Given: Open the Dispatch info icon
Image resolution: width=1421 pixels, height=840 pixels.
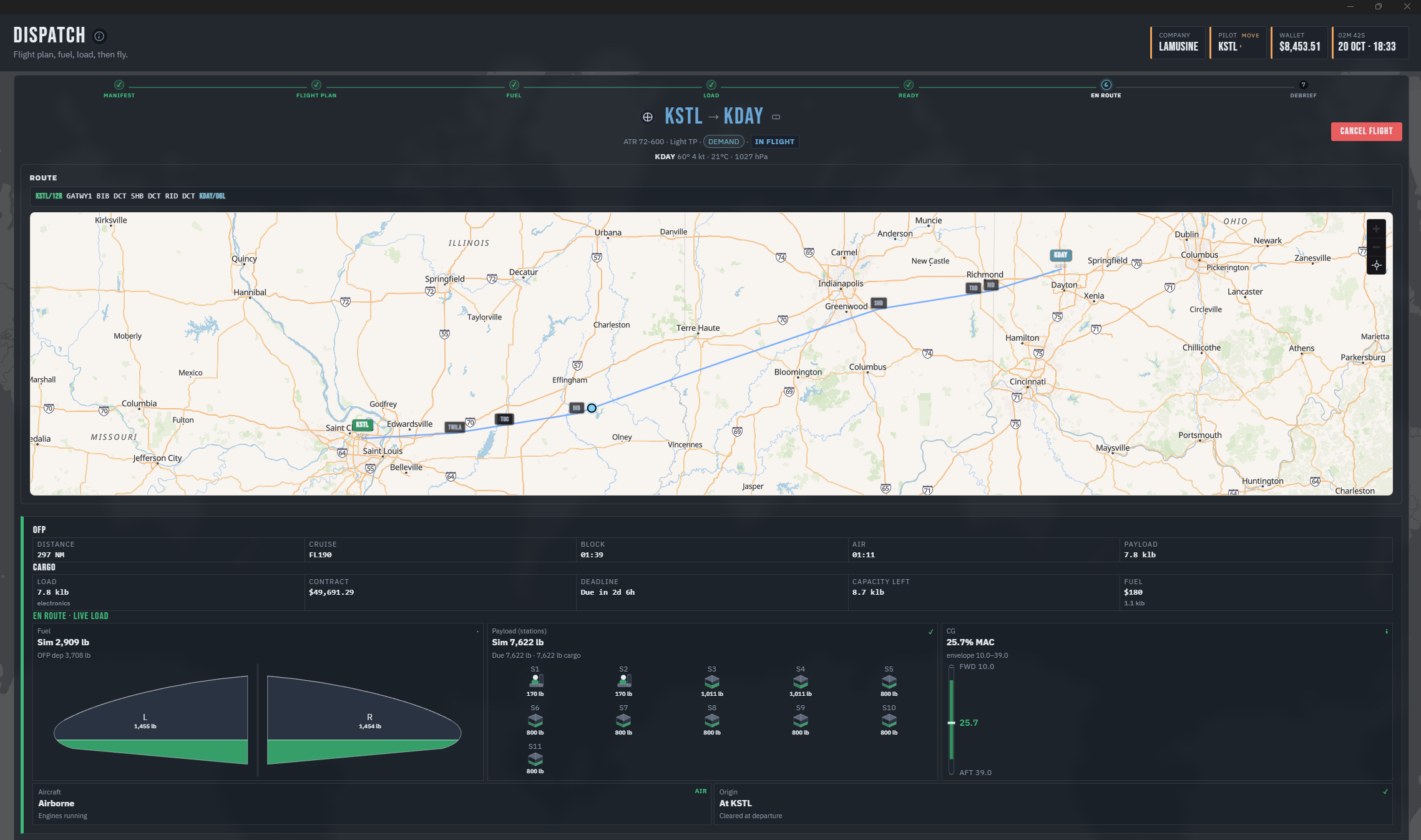Looking at the screenshot, I should [x=99, y=36].
